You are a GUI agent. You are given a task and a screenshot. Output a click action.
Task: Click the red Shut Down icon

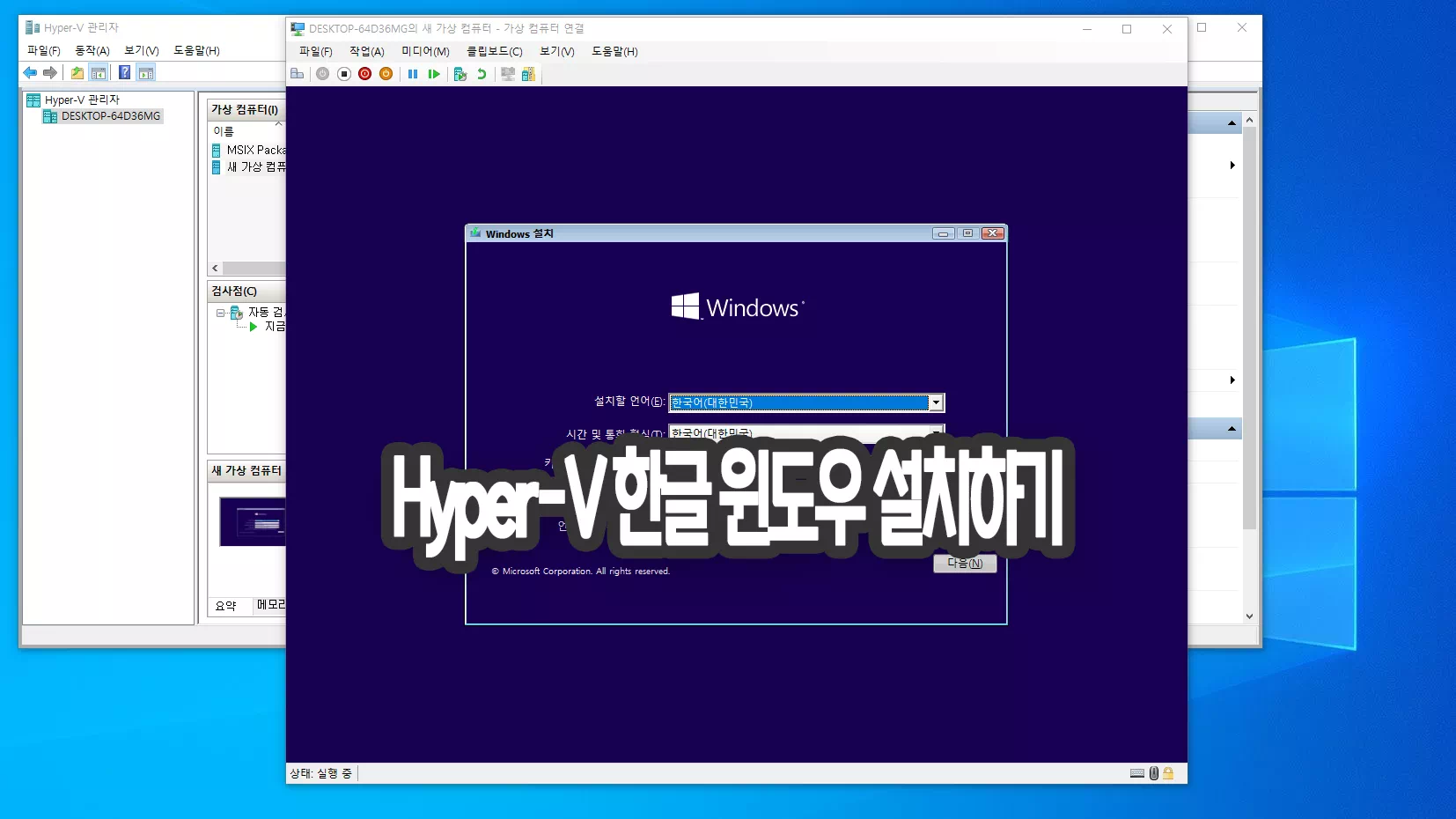(364, 74)
